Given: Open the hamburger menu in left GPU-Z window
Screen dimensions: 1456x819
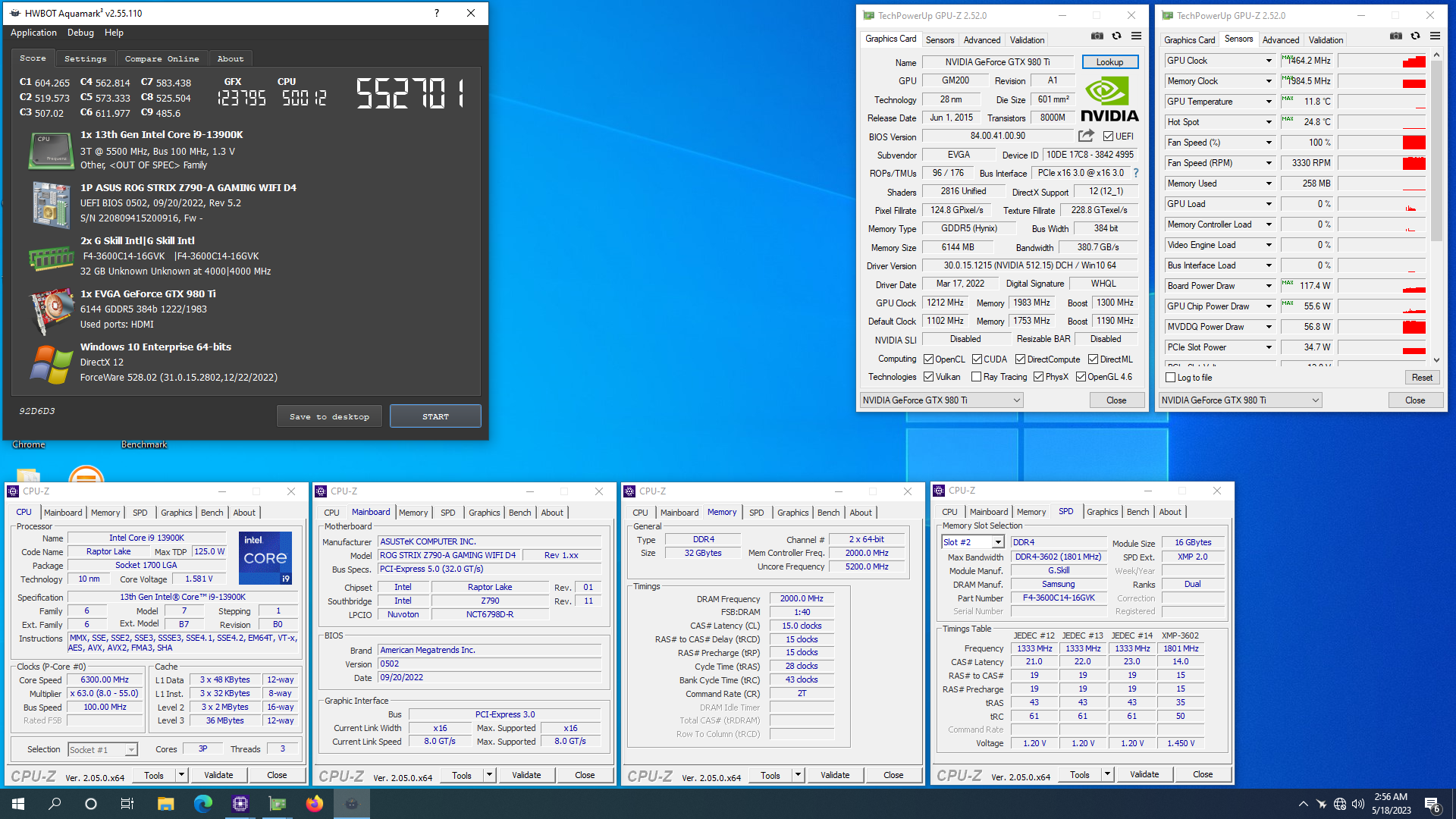Looking at the screenshot, I should click(x=1136, y=36).
